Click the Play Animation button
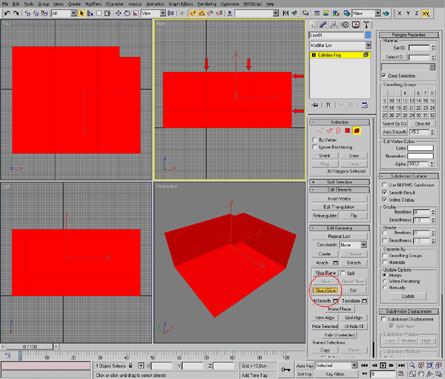 point(383,366)
